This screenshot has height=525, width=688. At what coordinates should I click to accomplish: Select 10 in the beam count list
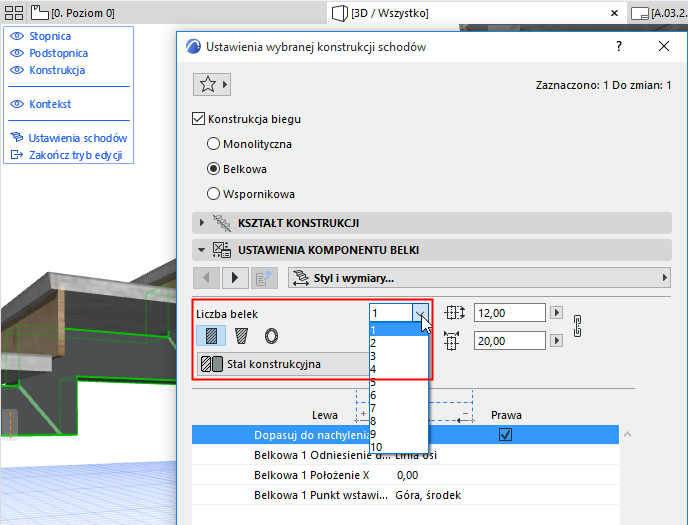(x=398, y=447)
